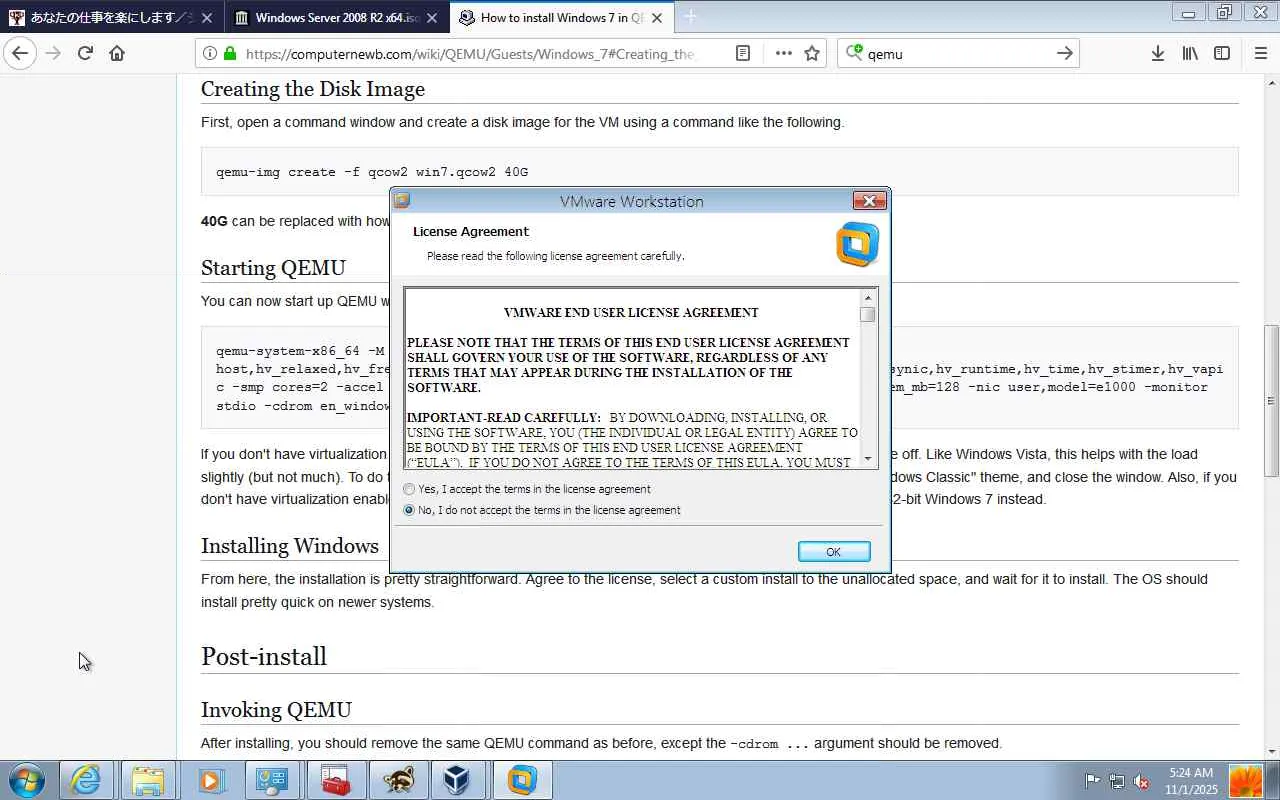Image resolution: width=1280 pixels, height=800 pixels.
Task: Click the VMware Workstation title bar icon
Action: click(x=402, y=201)
